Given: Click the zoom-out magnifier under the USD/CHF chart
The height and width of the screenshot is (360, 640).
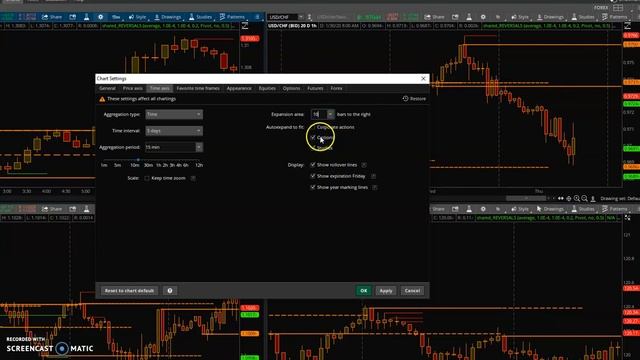Looking at the screenshot, I should tap(584, 198).
